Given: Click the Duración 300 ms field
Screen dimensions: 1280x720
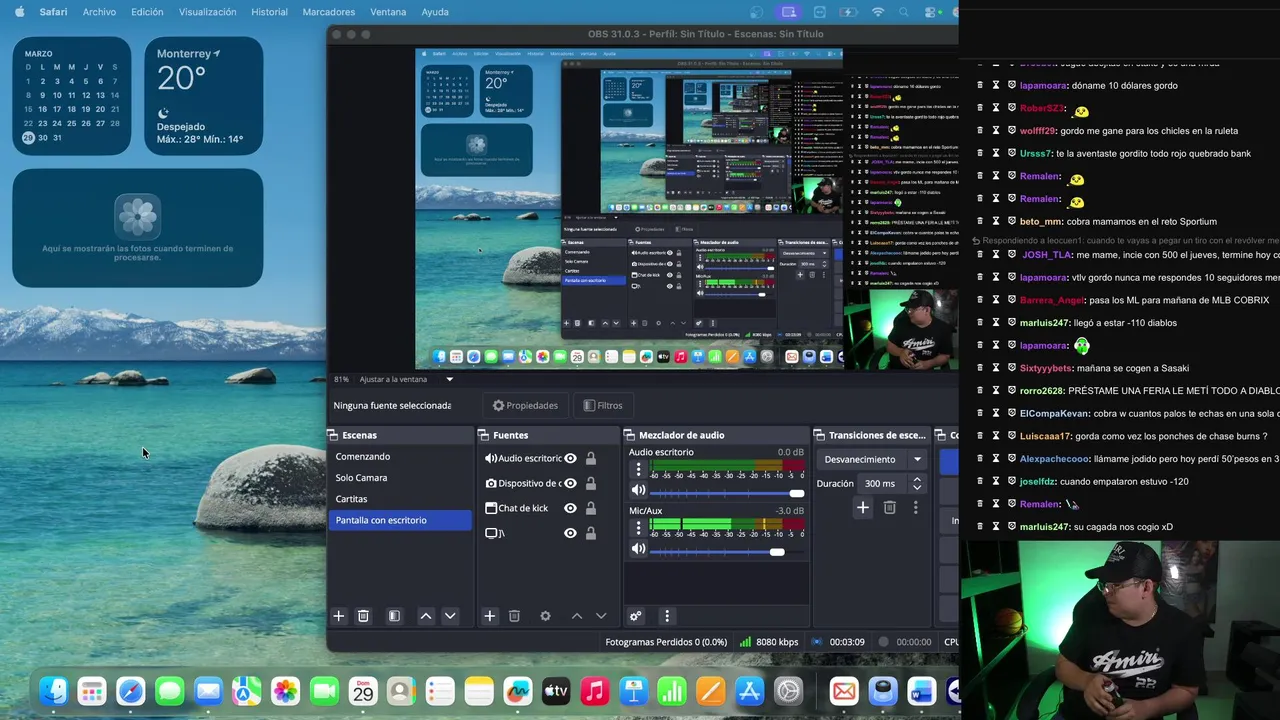Looking at the screenshot, I should [x=884, y=483].
